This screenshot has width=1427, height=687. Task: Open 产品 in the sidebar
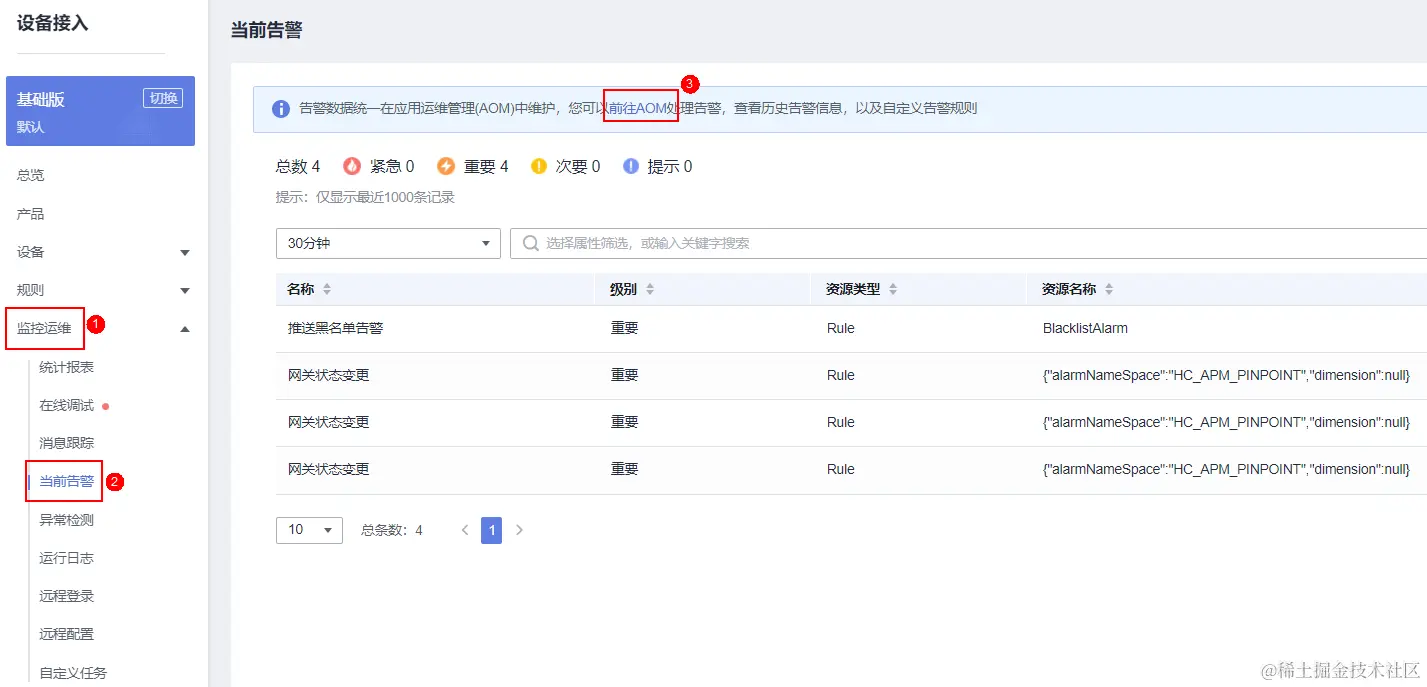[x=31, y=214]
